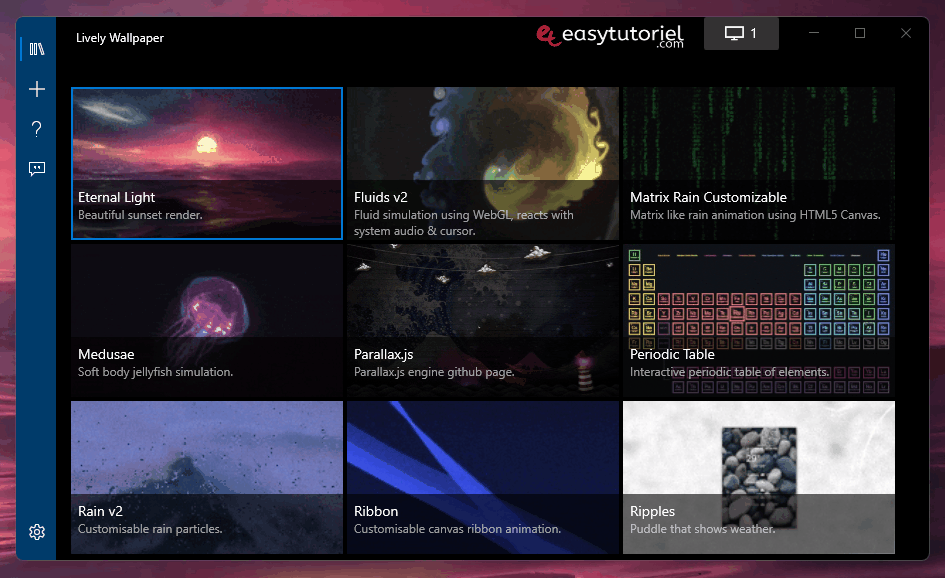Viewport: 945px width, 578px height.
Task: Click the 'Soft body jellyfish simulation.' description
Action: pyautogui.click(x=155, y=372)
